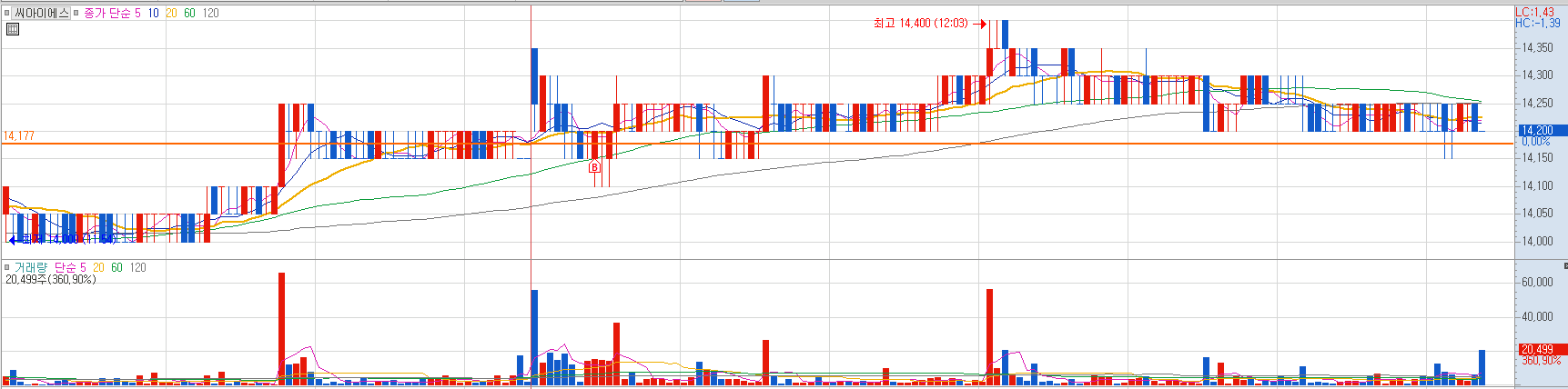Click the red 20,499 volume axis tag
Image resolution: width=1568 pixels, height=389 pixels.
point(1541,349)
